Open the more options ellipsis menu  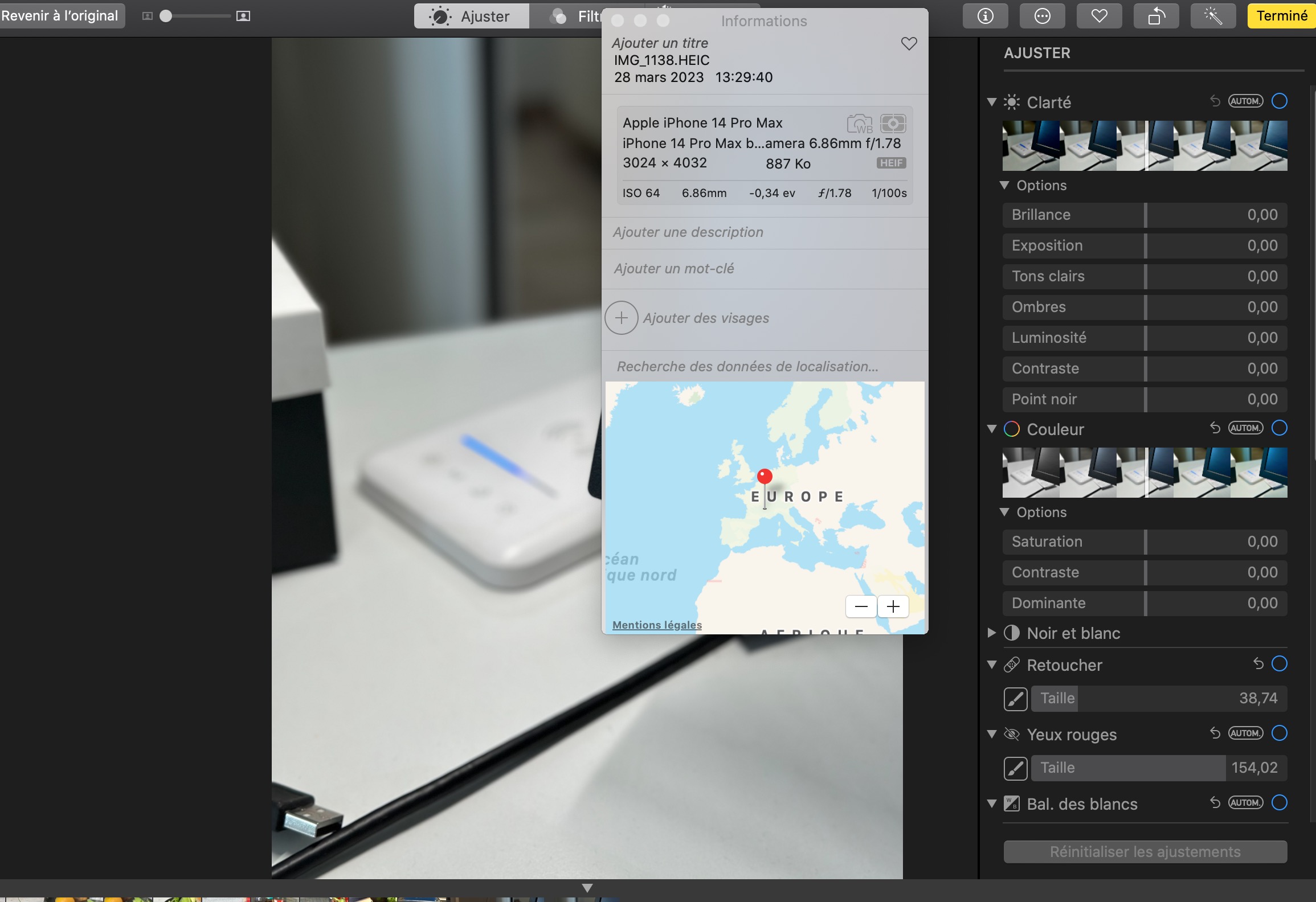pyautogui.click(x=1042, y=16)
